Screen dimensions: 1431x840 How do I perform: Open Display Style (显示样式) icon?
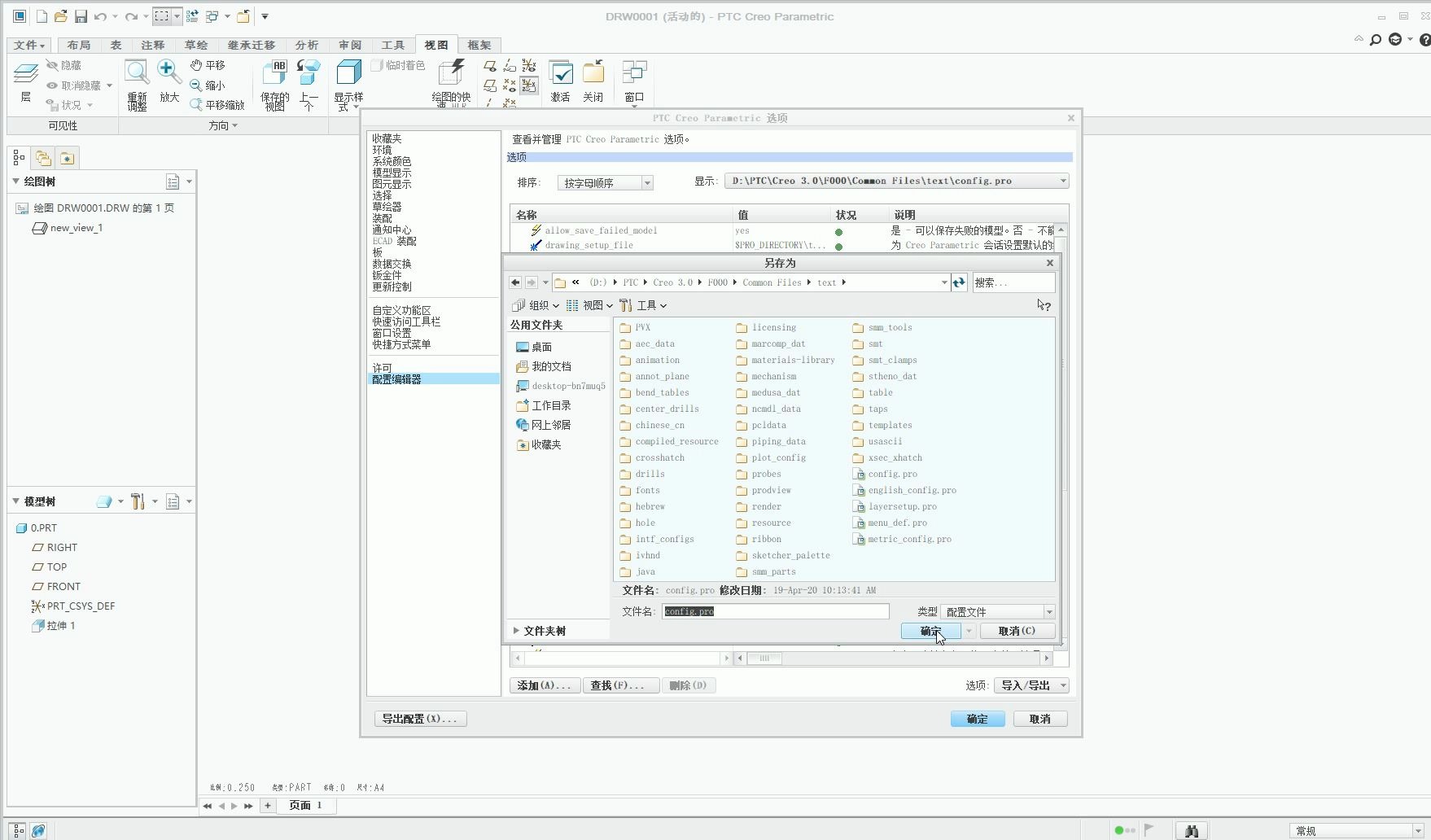348,74
